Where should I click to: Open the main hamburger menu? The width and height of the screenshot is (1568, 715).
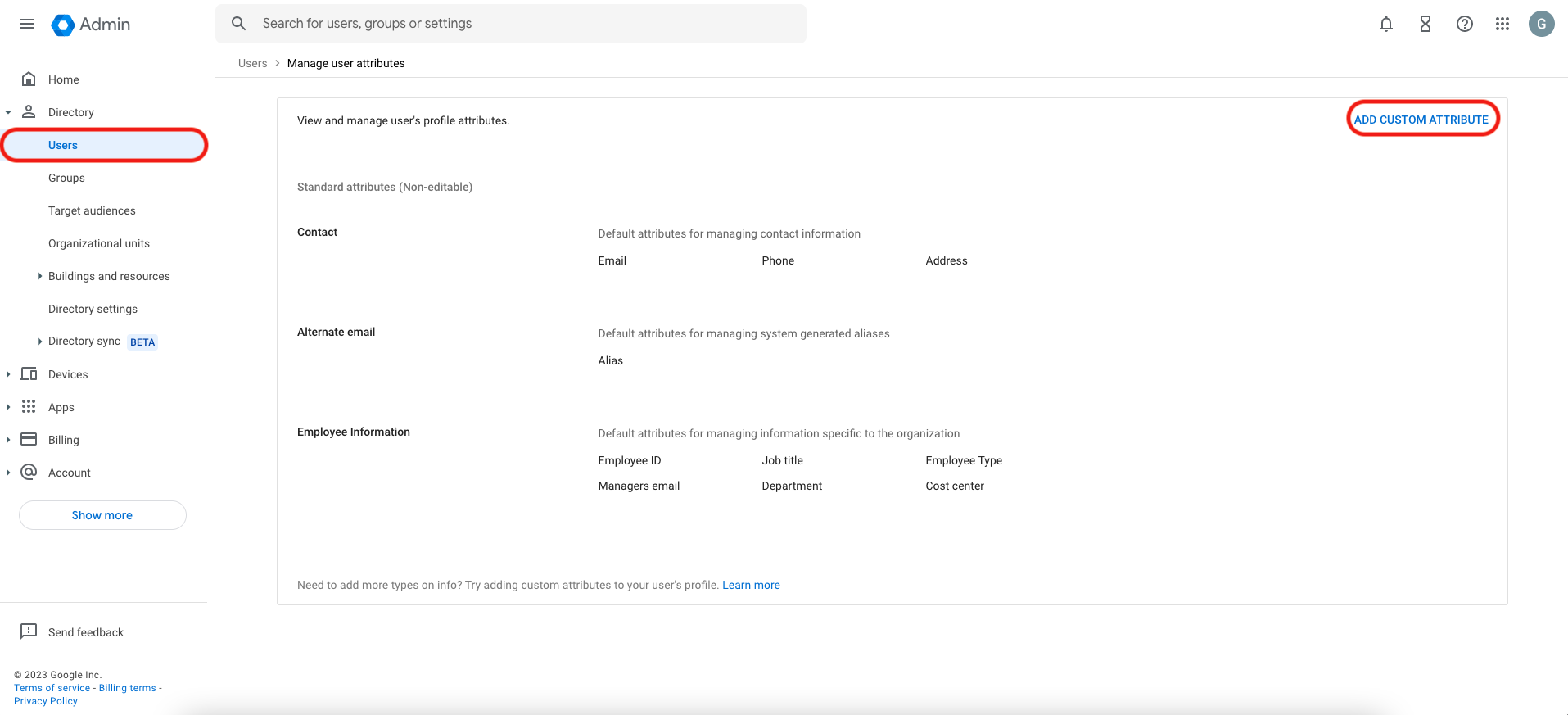(27, 24)
